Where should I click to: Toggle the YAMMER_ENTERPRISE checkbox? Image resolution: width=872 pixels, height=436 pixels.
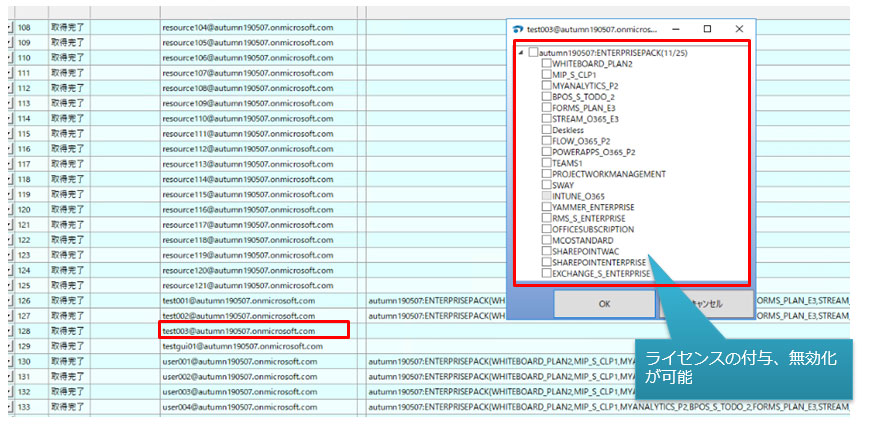[546, 207]
